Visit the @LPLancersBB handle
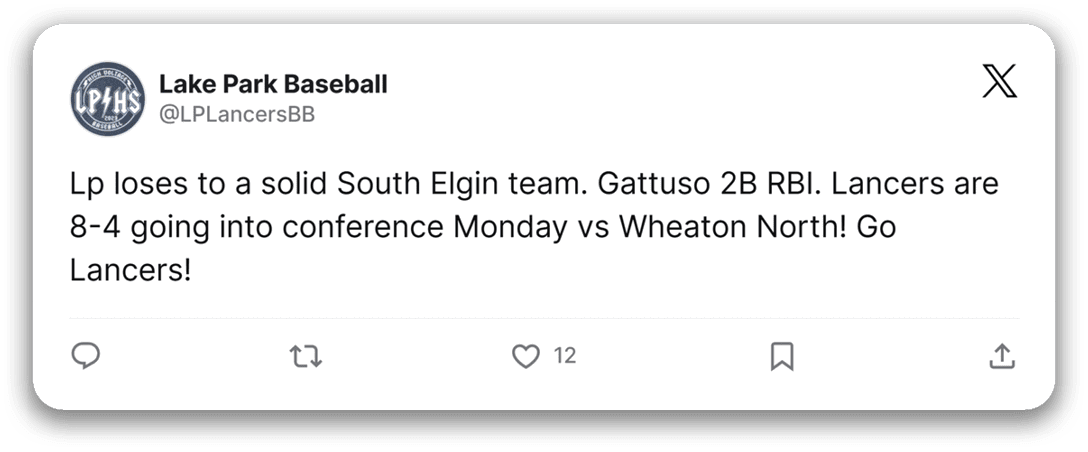Screen dimensions: 1088x452 click(x=237, y=115)
